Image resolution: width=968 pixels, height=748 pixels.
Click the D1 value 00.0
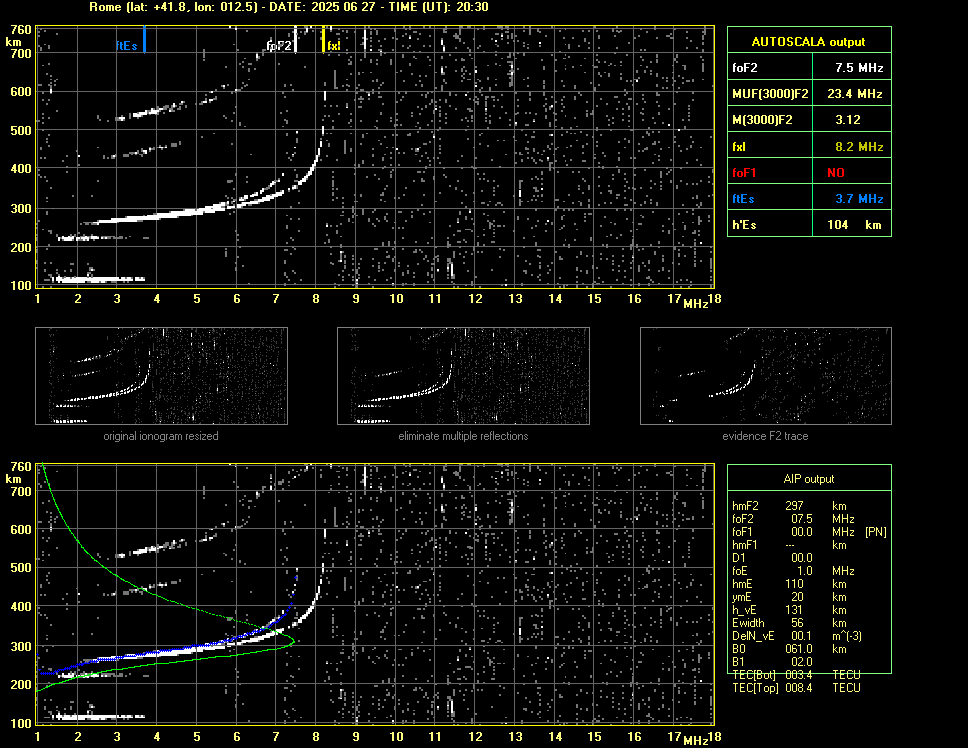(x=802, y=558)
